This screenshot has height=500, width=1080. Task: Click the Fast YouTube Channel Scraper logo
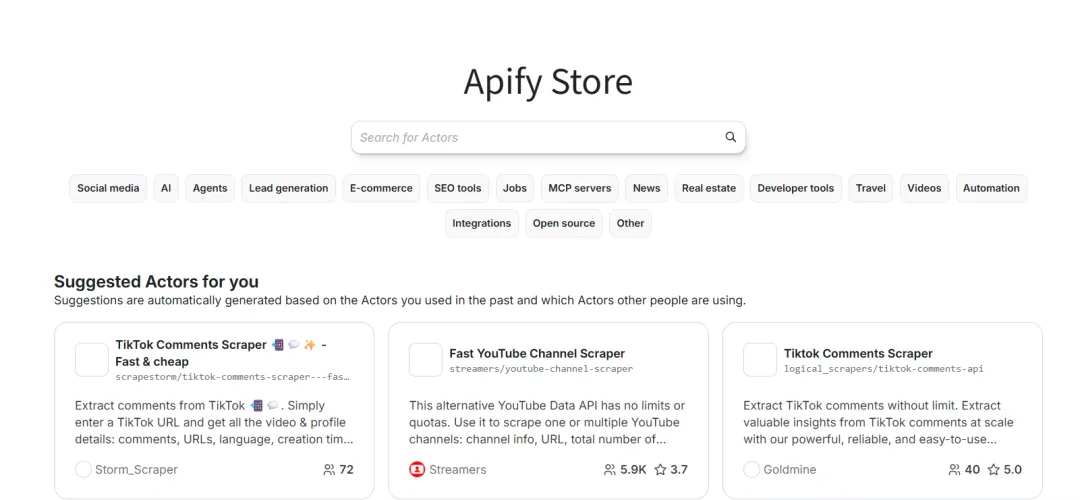coord(425,360)
